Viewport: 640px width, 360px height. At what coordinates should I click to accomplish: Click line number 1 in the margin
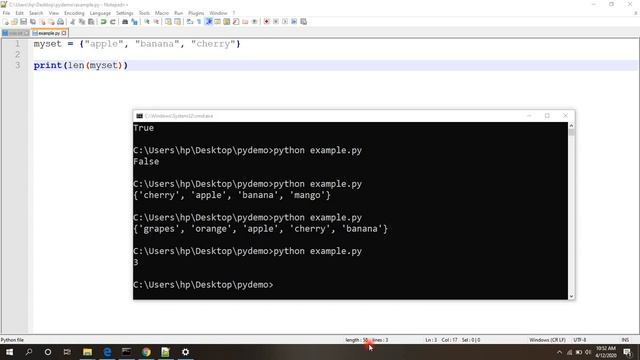(18, 44)
